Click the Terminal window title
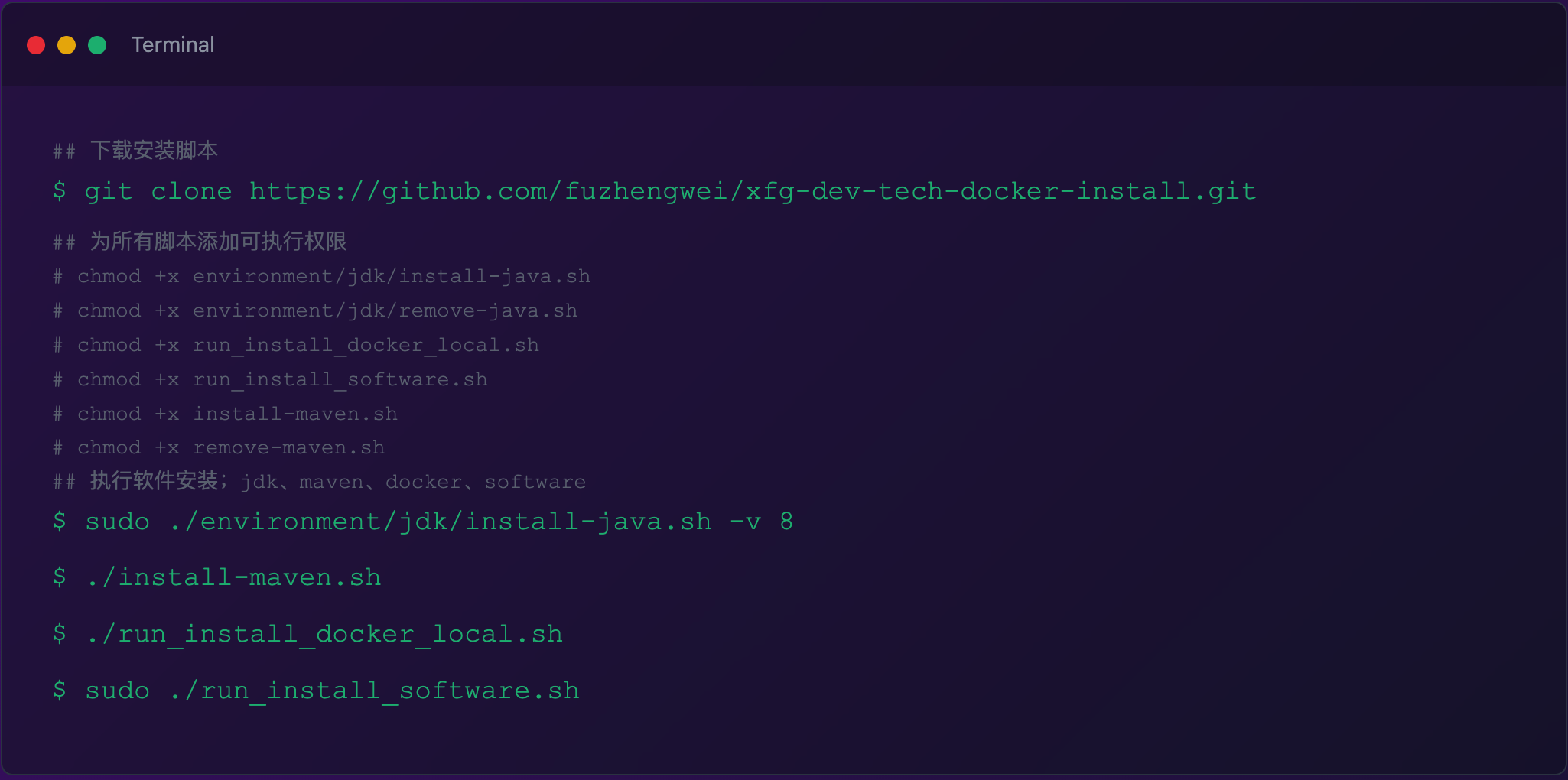This screenshot has width=1568, height=780. [x=173, y=45]
